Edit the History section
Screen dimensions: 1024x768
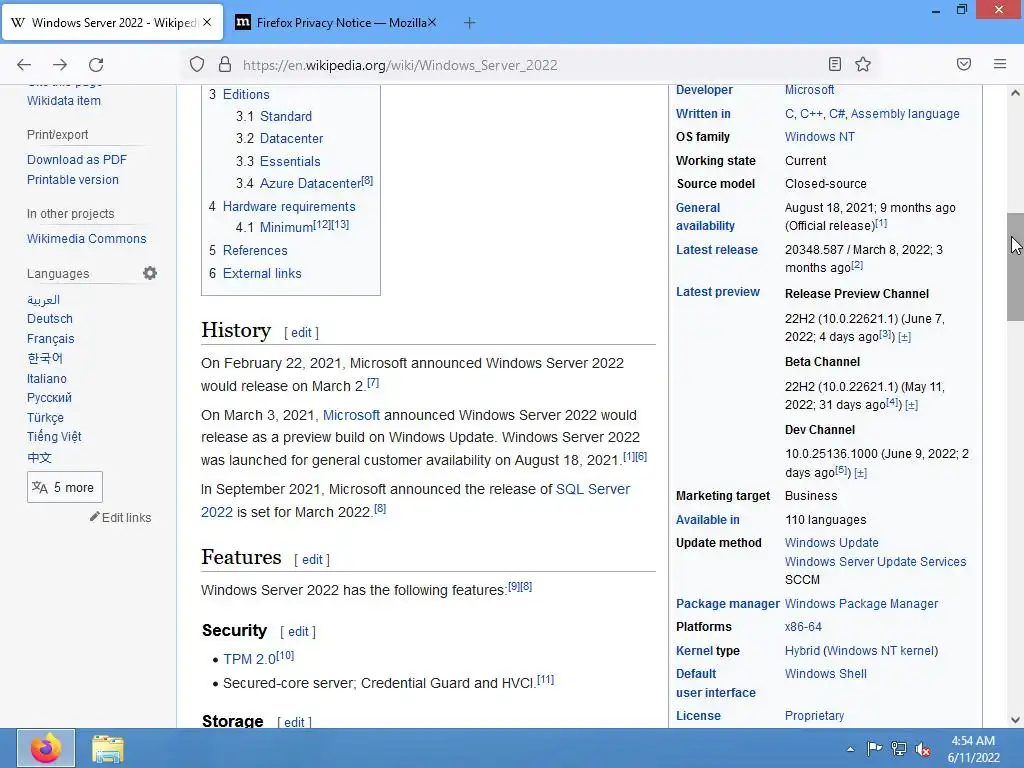[x=301, y=332]
